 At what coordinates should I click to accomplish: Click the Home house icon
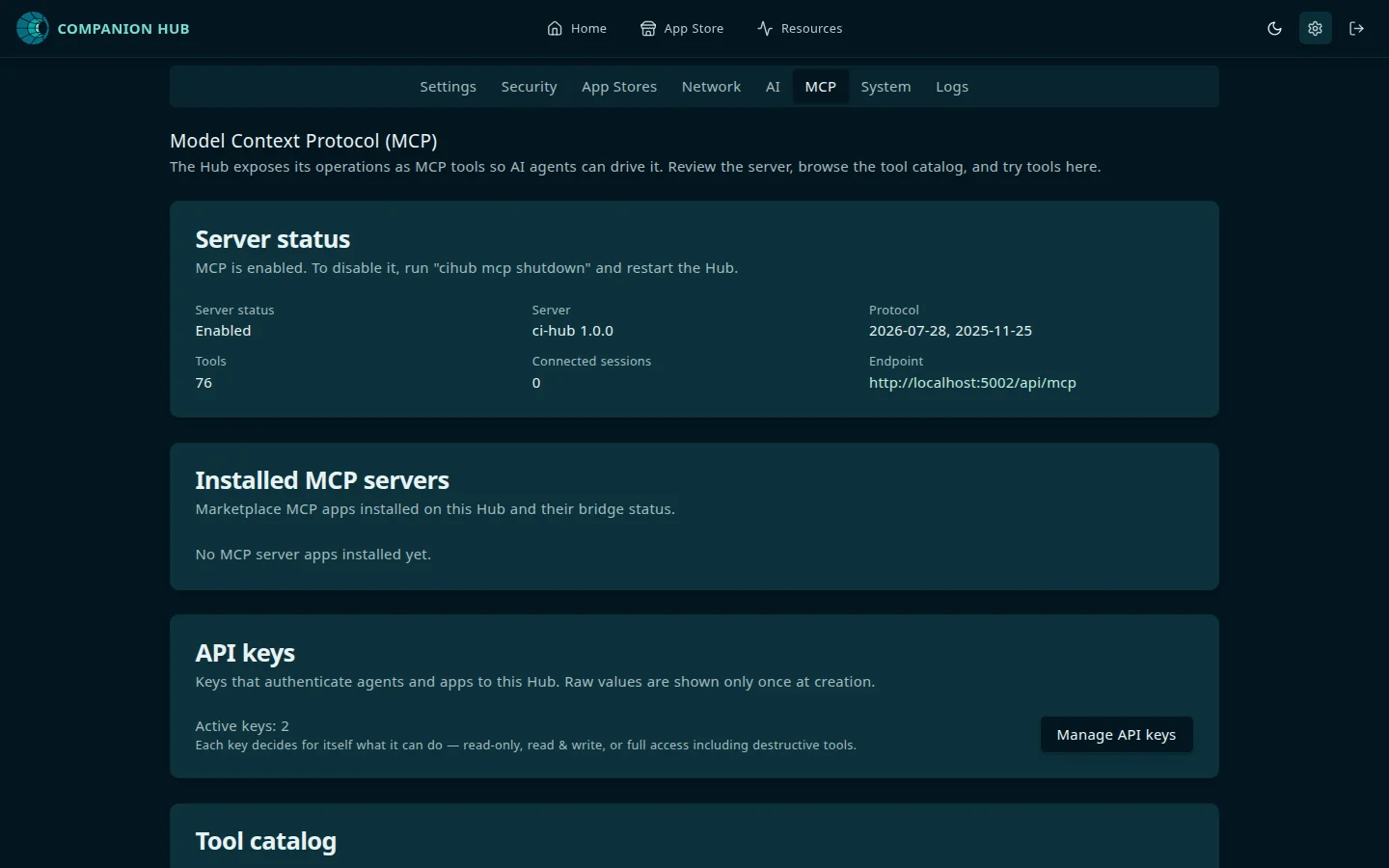555,28
